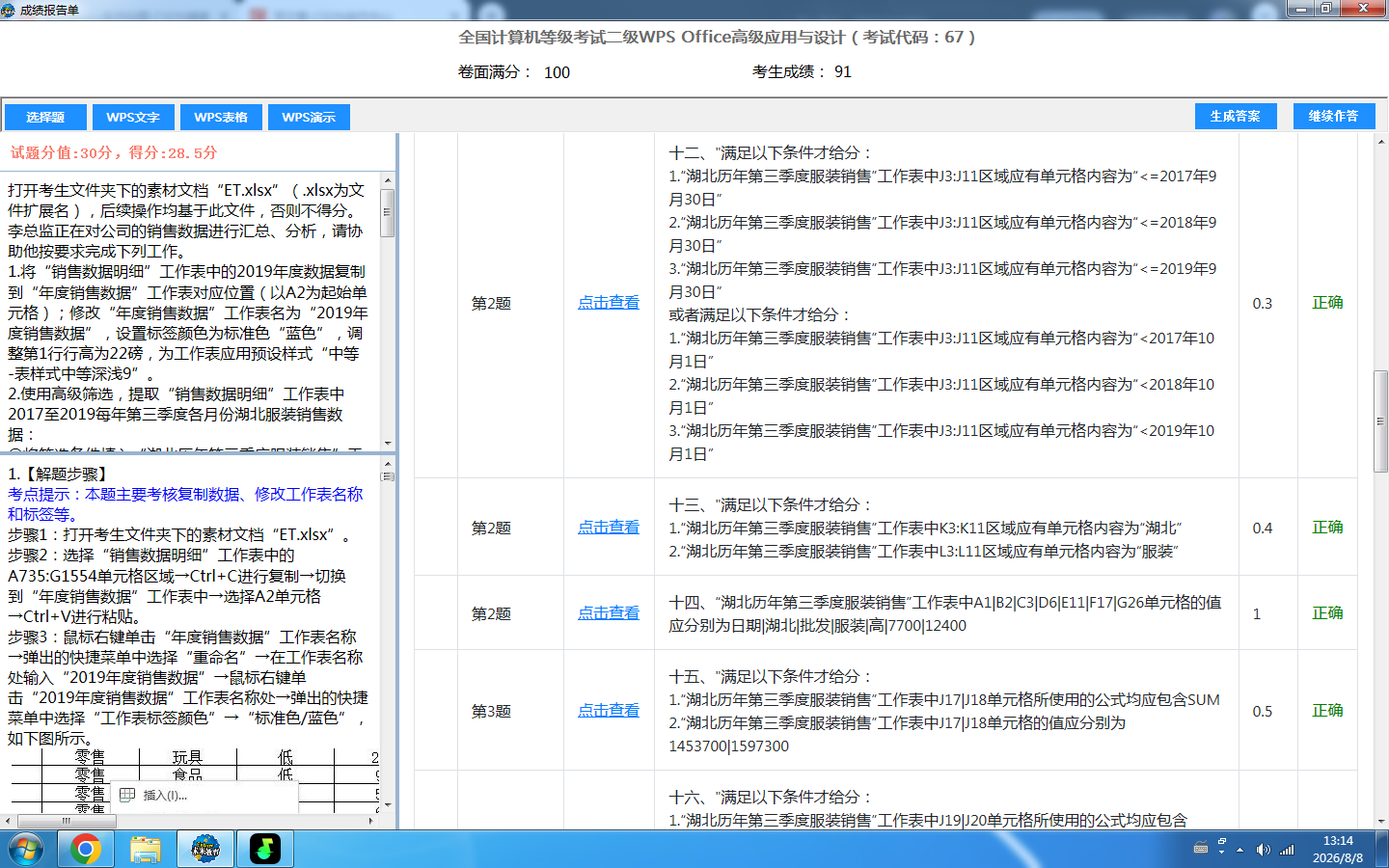Show hidden system tray icons
Image resolution: width=1389 pixels, height=868 pixels.
pyautogui.click(x=1239, y=850)
